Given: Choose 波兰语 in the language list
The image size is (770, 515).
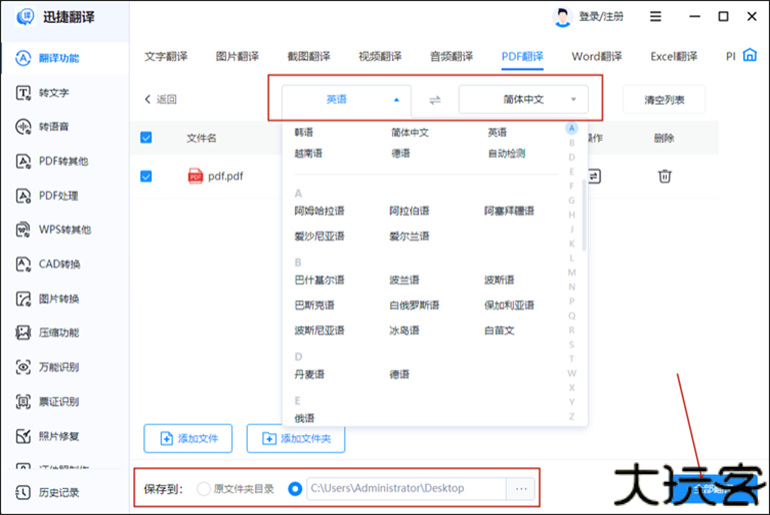Looking at the screenshot, I should [x=404, y=280].
